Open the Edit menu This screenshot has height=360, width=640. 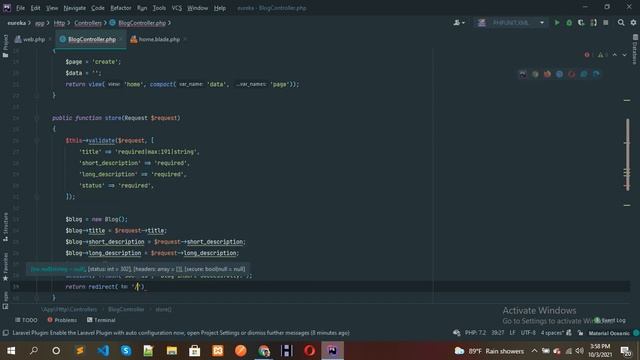(x=36, y=8)
